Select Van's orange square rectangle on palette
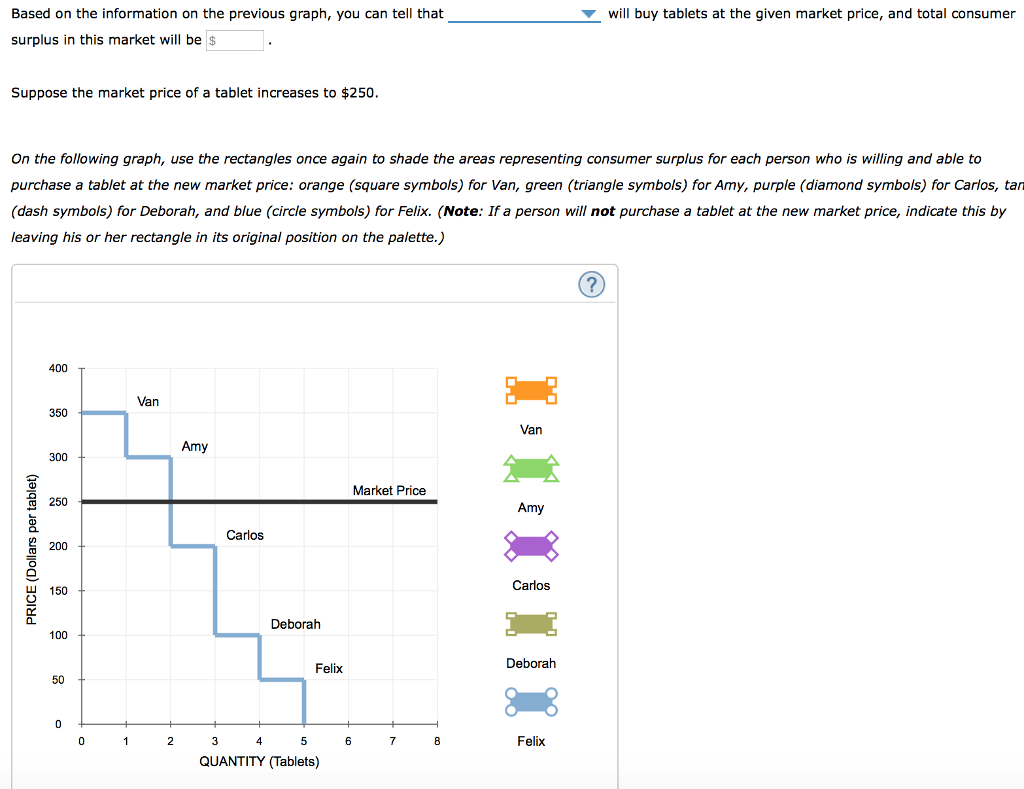The image size is (1024, 789). (x=531, y=390)
